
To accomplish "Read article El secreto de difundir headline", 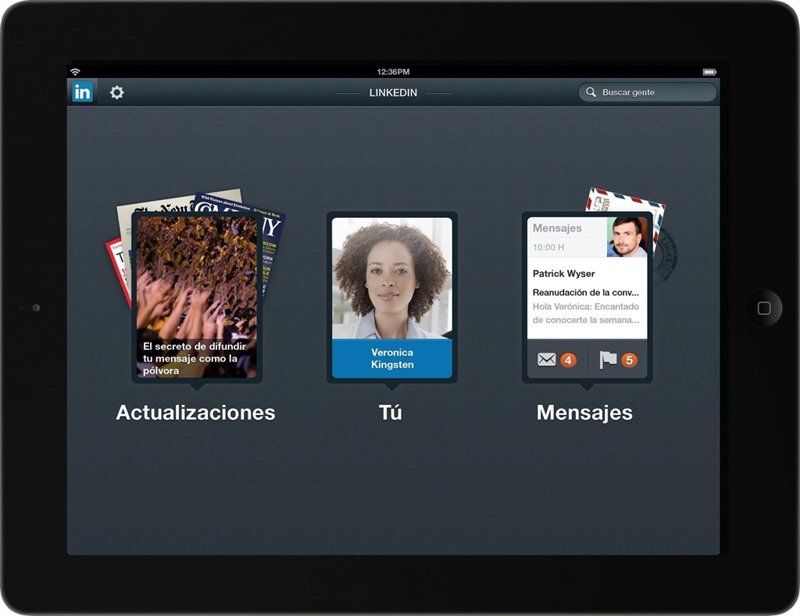I will tap(189, 358).
